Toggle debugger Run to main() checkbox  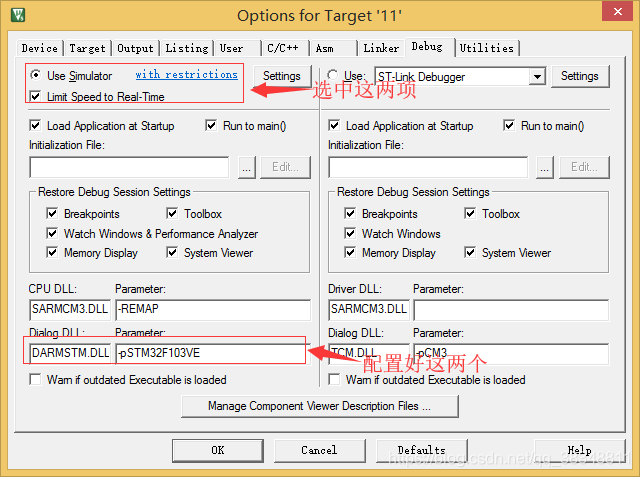point(509,125)
